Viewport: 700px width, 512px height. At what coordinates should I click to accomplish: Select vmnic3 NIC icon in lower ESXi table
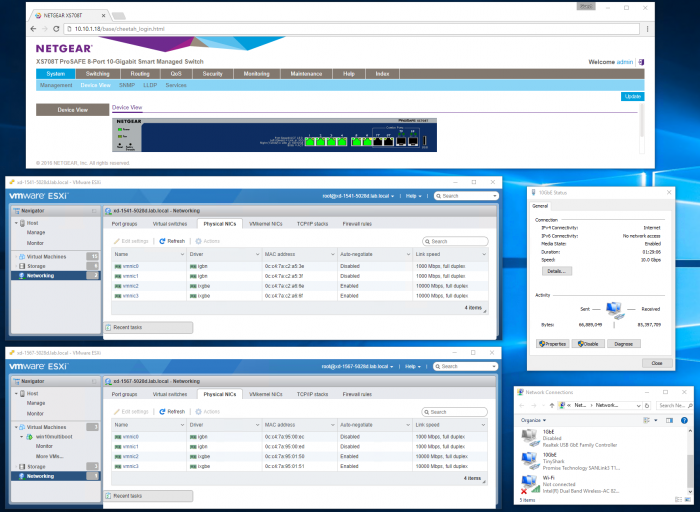(118, 466)
